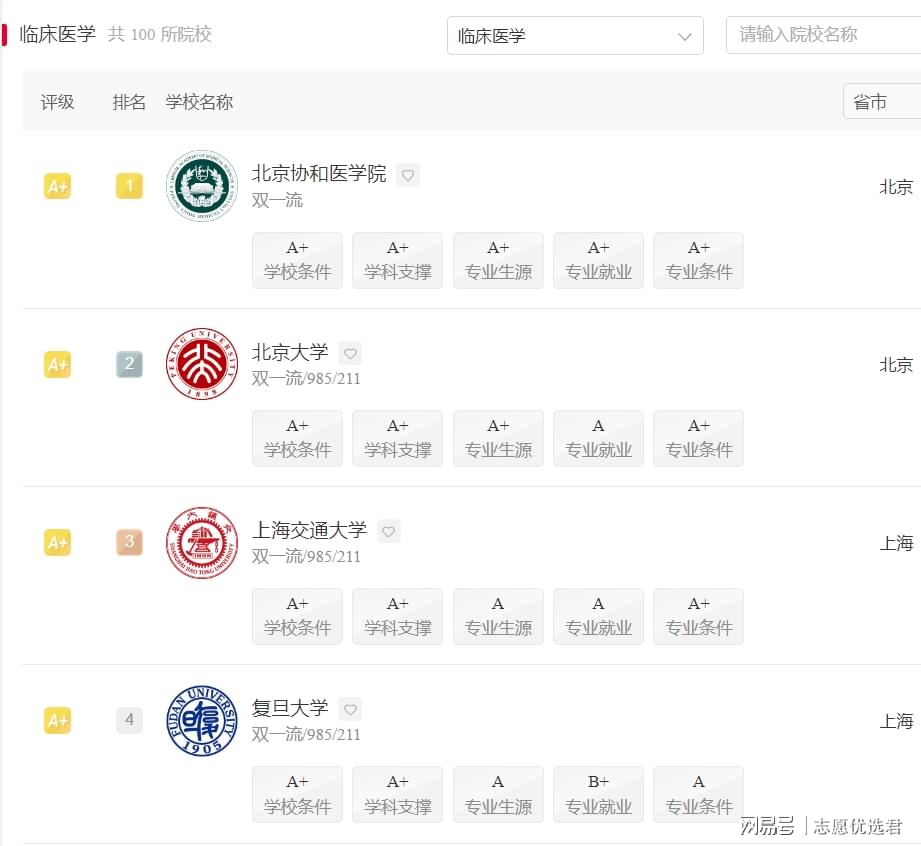
Task: Open 北京大学 school name link
Action: (290, 352)
